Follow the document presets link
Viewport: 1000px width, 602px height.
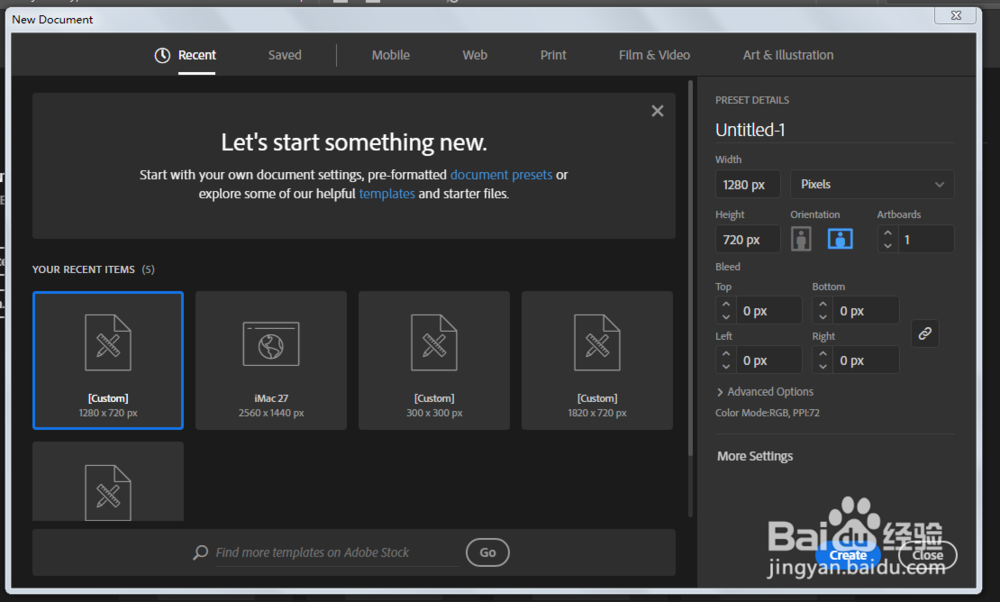pos(501,175)
